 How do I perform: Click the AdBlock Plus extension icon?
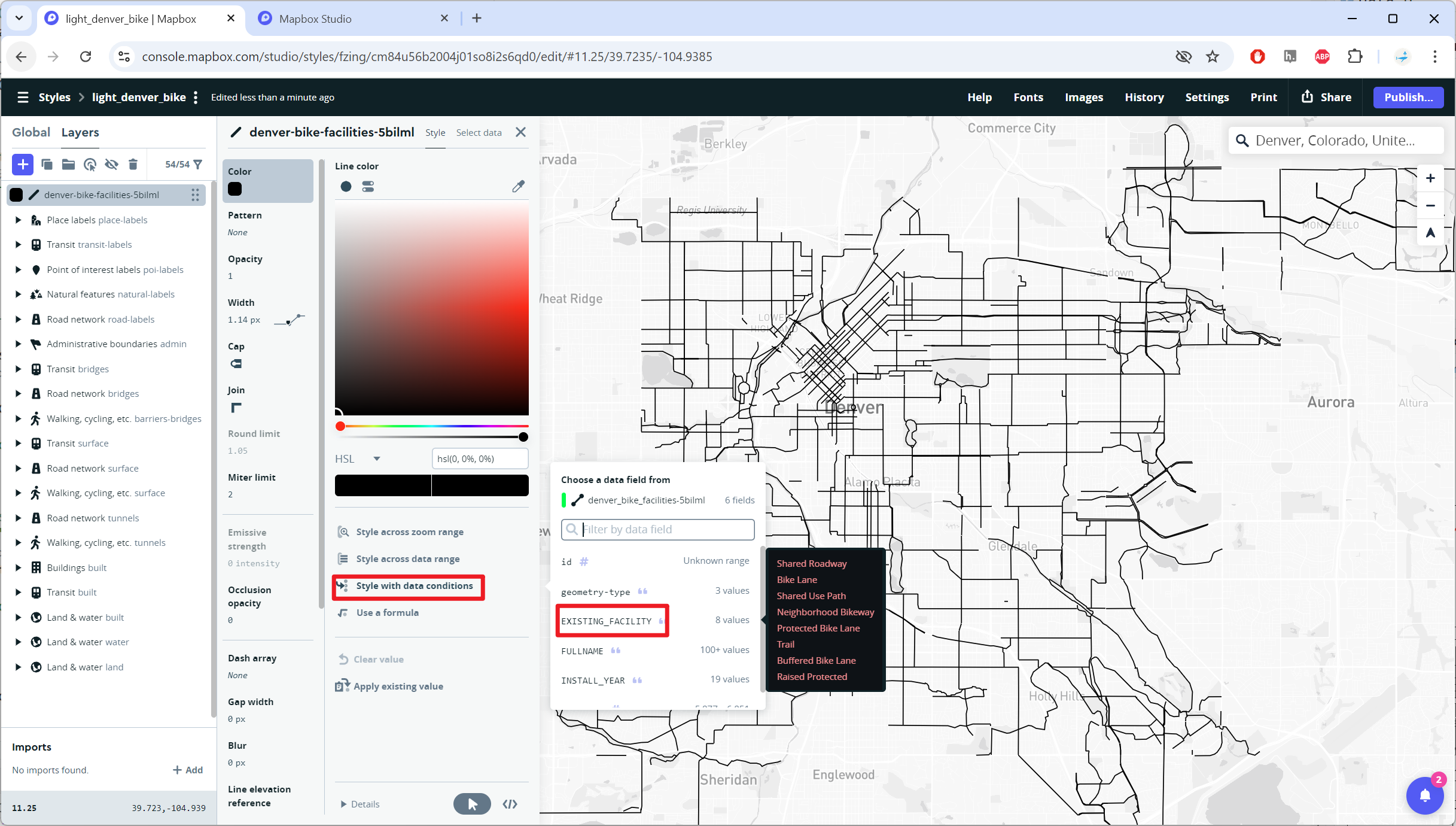tap(1322, 56)
